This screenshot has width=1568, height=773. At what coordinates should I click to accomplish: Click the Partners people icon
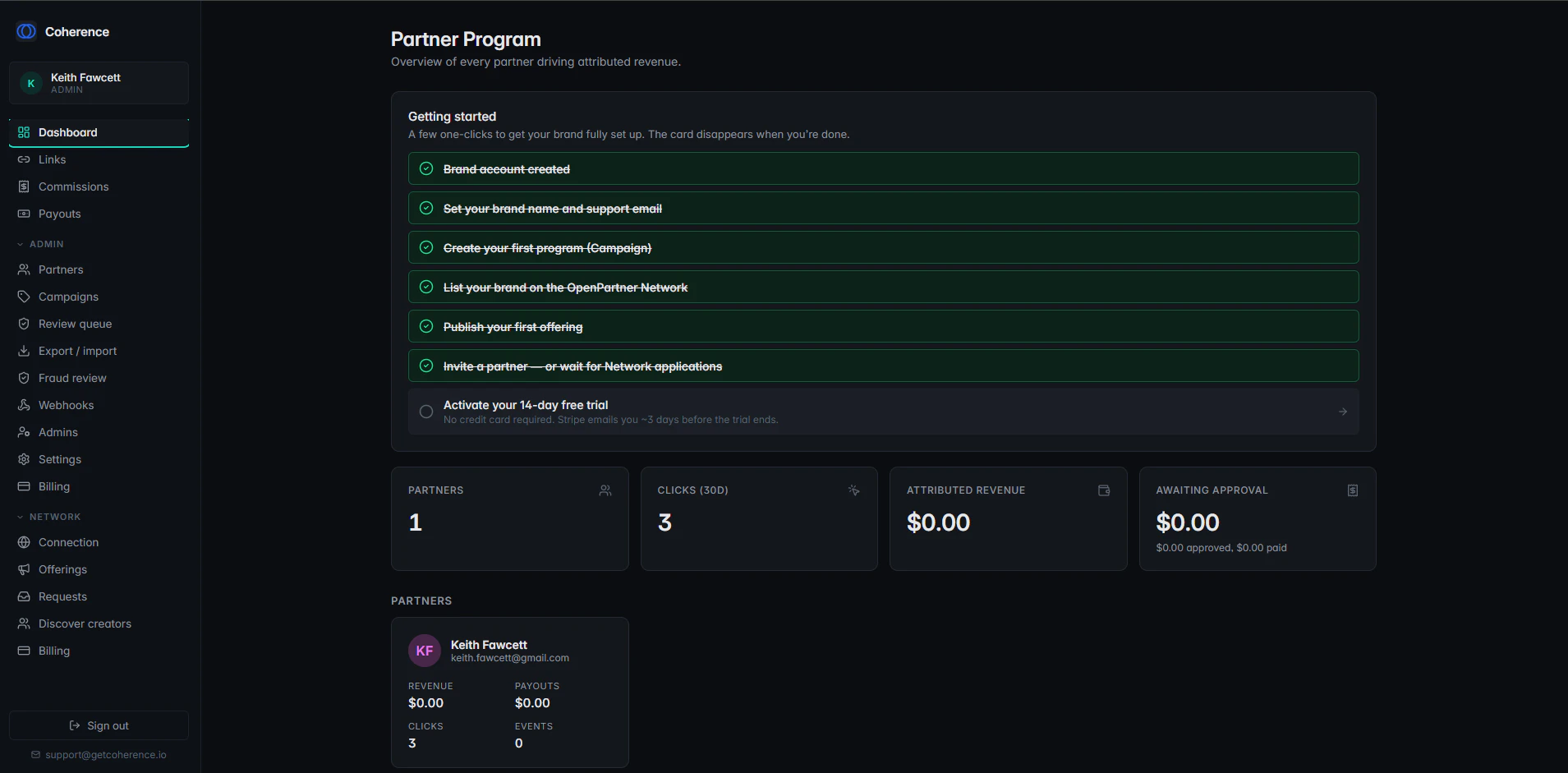[24, 269]
